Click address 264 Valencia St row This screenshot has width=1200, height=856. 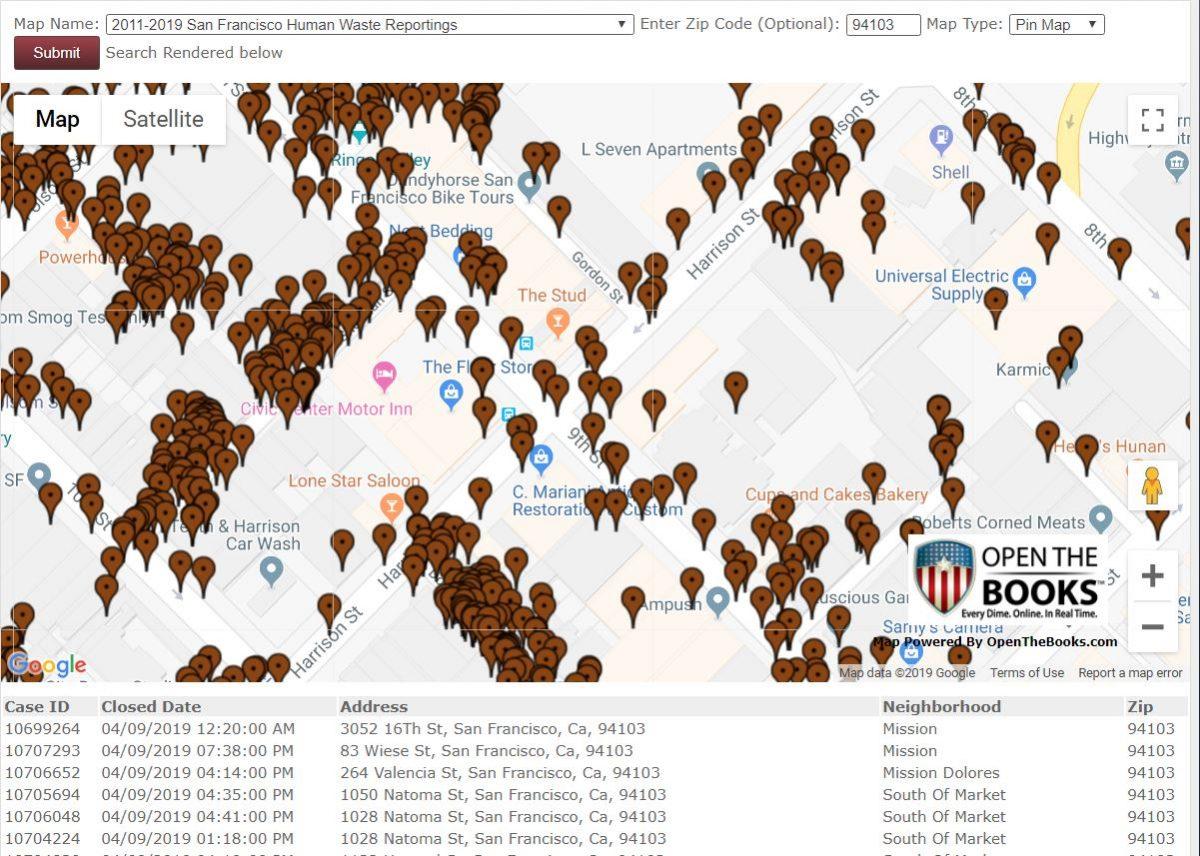pos(500,773)
